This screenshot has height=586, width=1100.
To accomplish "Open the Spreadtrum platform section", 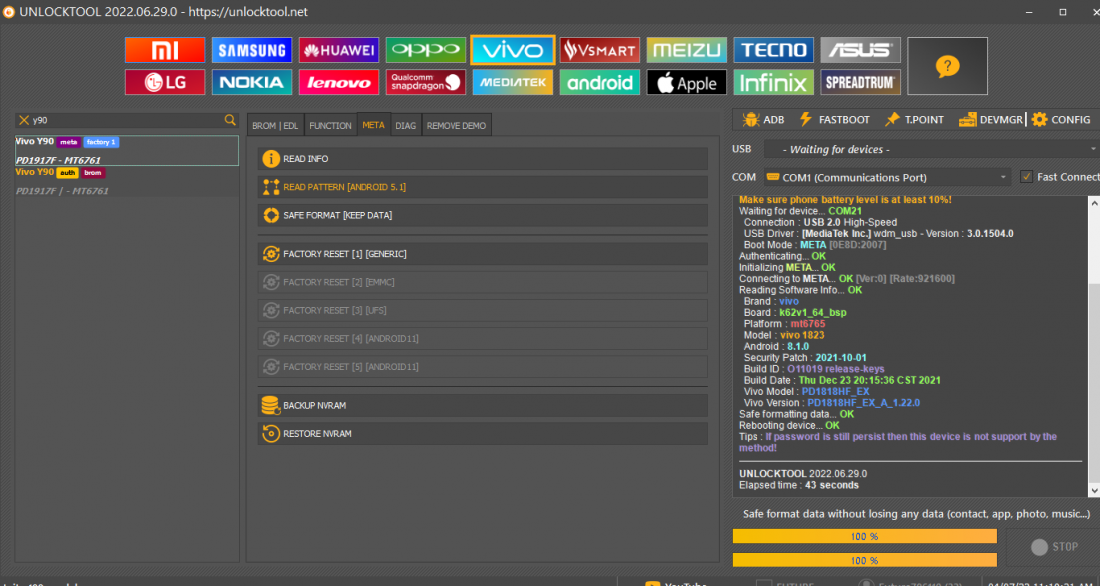I will pos(861,82).
